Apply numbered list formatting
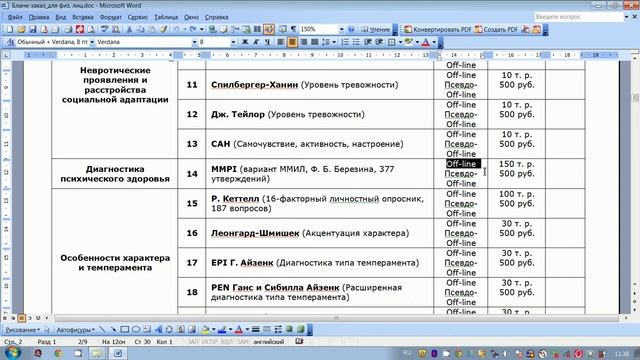 [345, 42]
